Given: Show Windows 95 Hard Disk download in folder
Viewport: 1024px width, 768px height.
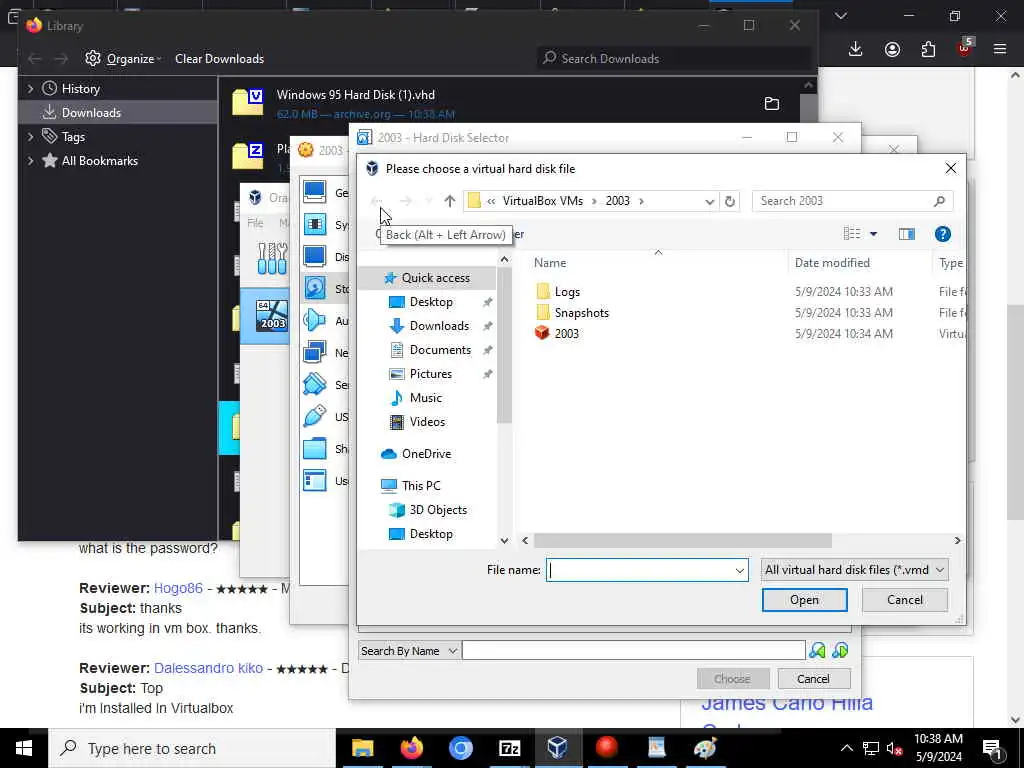Looking at the screenshot, I should (772, 104).
